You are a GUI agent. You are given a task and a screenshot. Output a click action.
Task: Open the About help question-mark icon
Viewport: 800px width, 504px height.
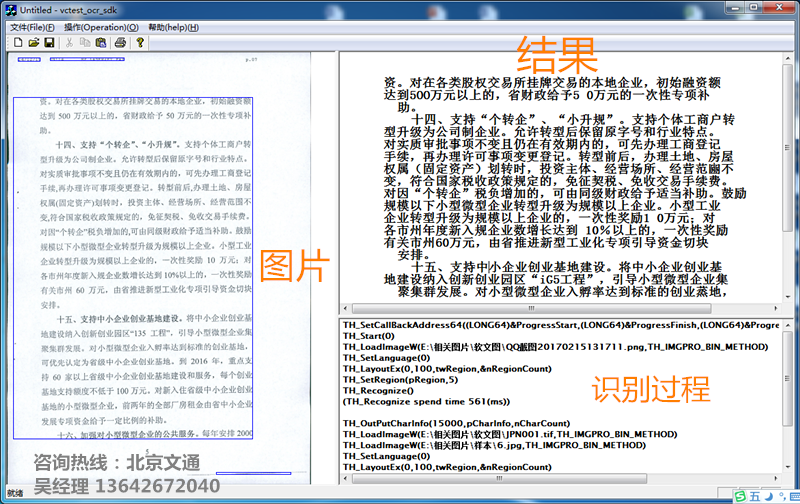click(140, 42)
